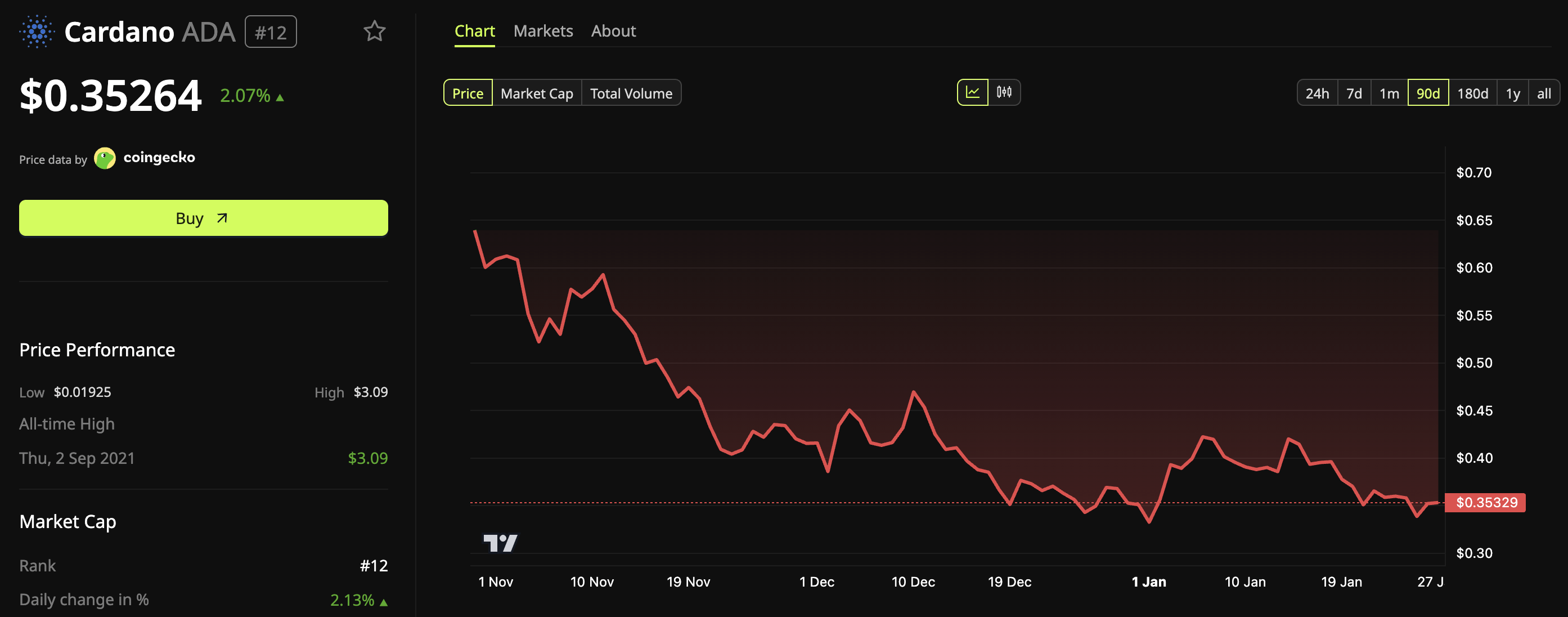This screenshot has height=617, width=1568.
Task: Toggle chart data to Total Volume
Action: [631, 93]
